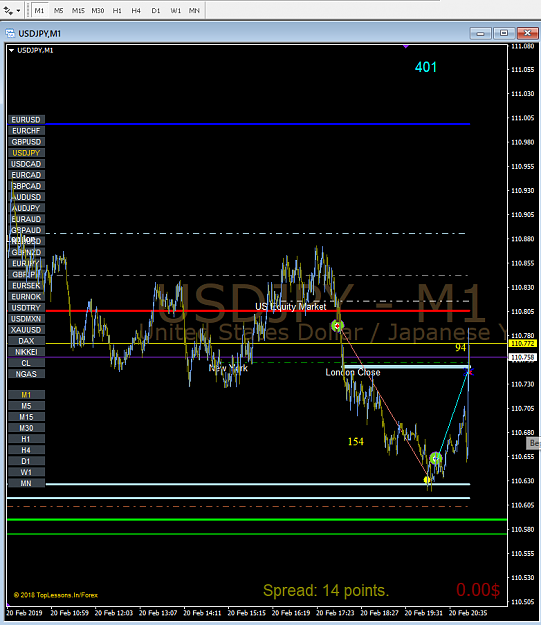Click the cyan 401 counter text
The height and width of the screenshot is (625, 541).
click(x=426, y=67)
